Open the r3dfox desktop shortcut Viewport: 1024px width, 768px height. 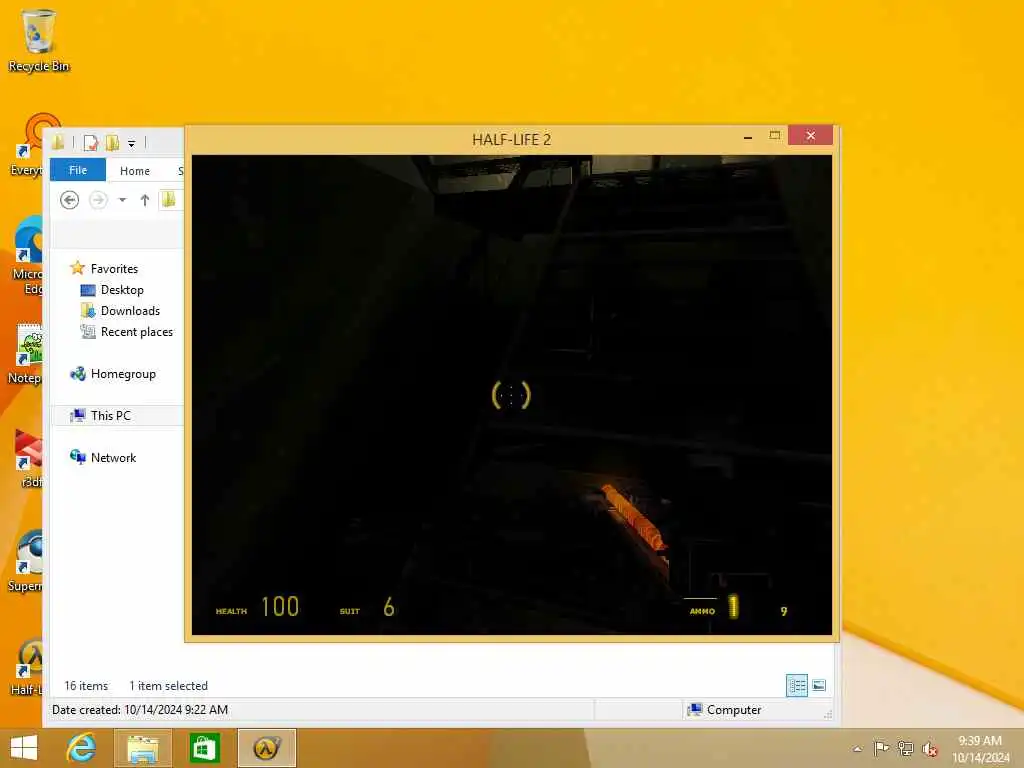pos(29,458)
